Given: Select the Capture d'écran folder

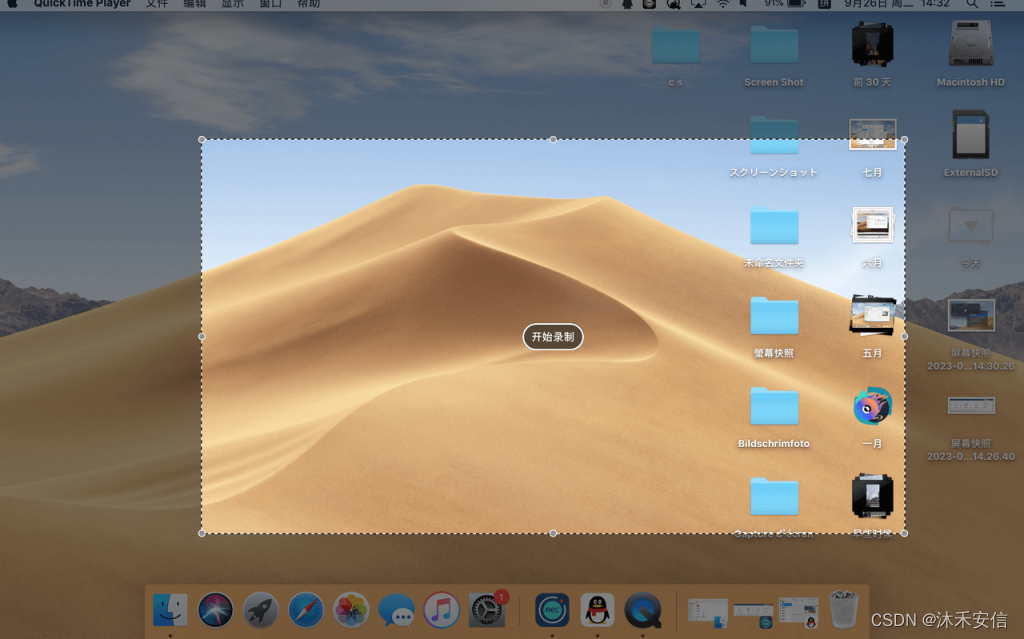Looking at the screenshot, I should coord(774,497).
